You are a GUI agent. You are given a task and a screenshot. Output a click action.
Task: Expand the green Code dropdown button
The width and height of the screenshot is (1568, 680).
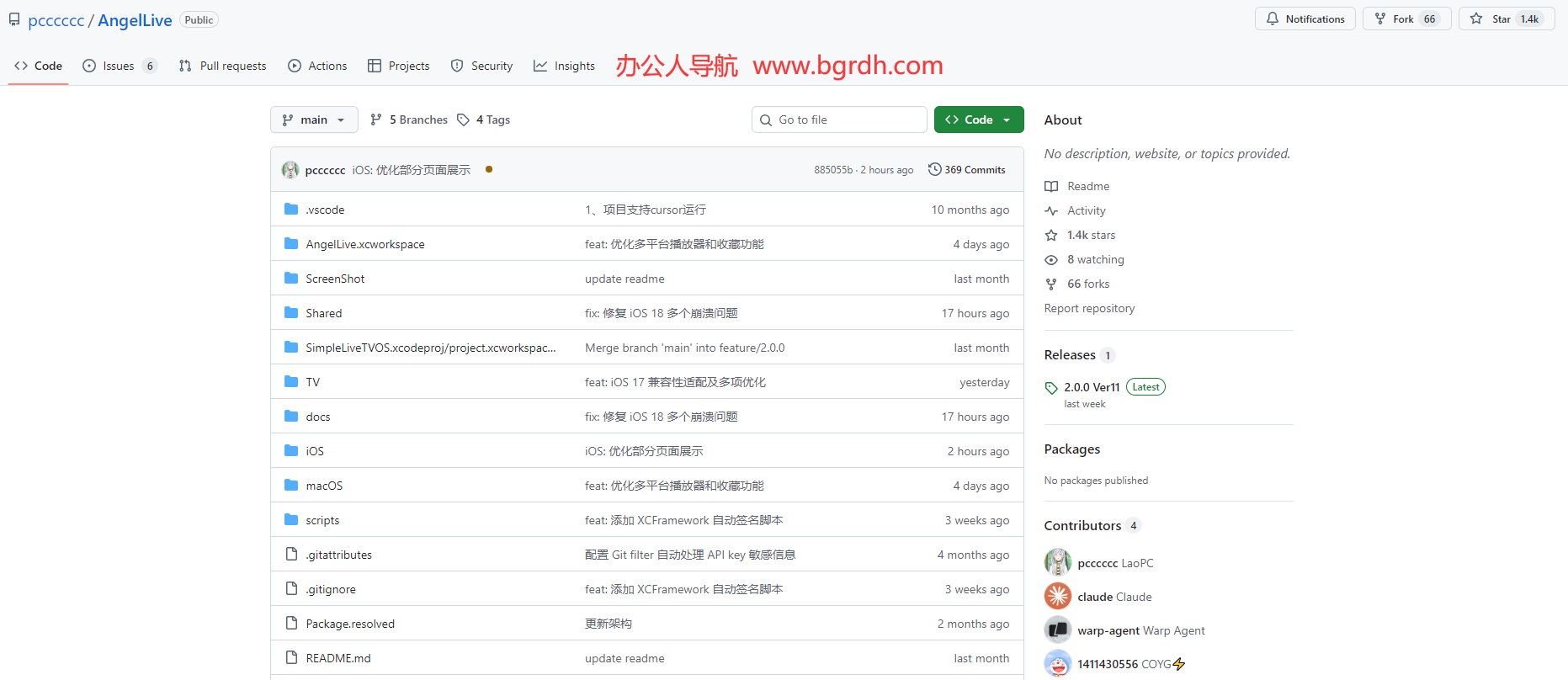point(979,120)
